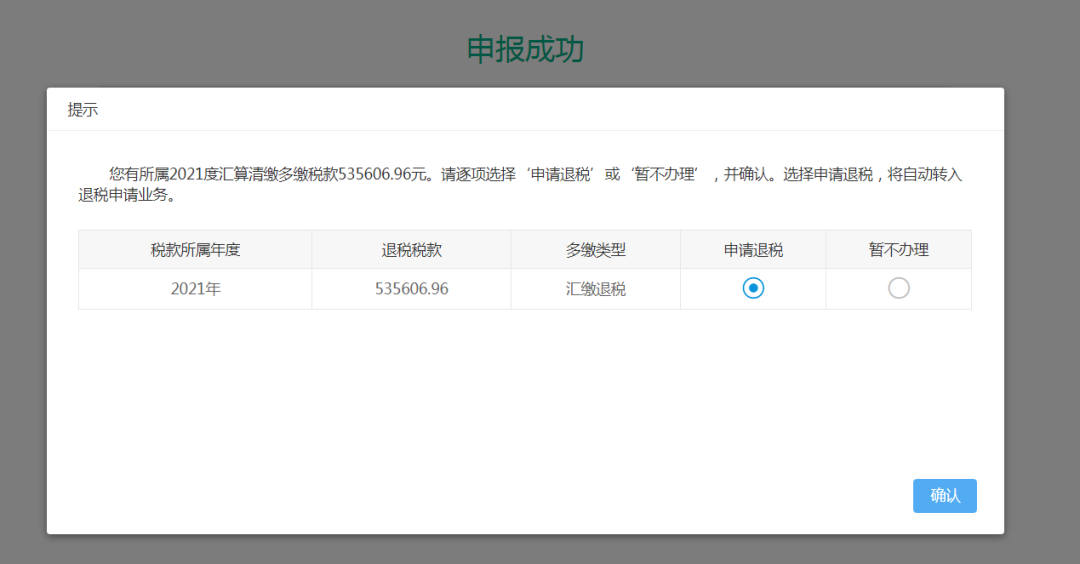The image size is (1080, 564).
Task: Click the quoted '暂不办理' in the message text
Action: tap(664, 174)
